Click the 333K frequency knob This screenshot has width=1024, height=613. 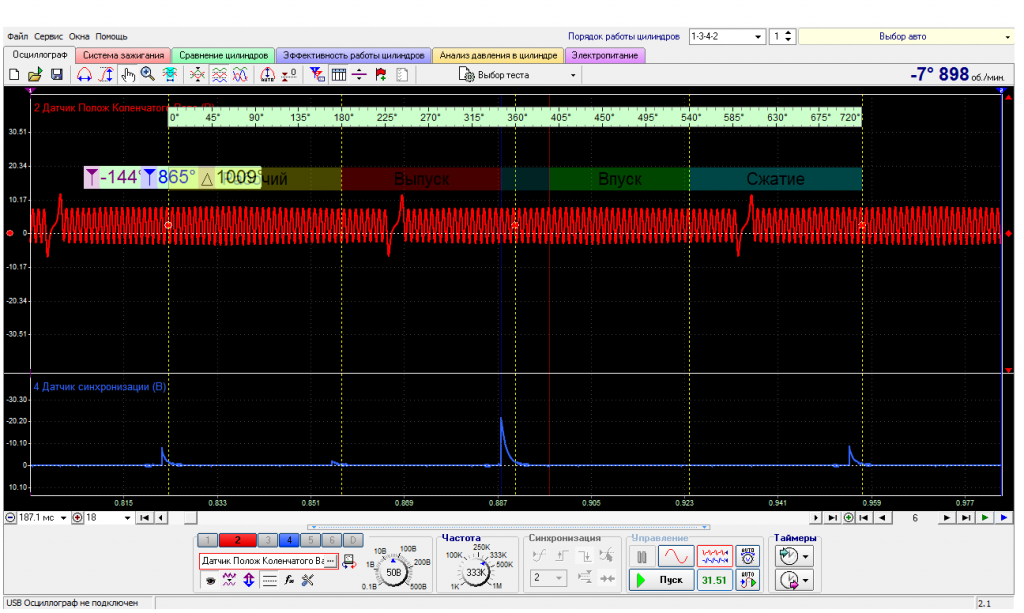tap(475, 573)
